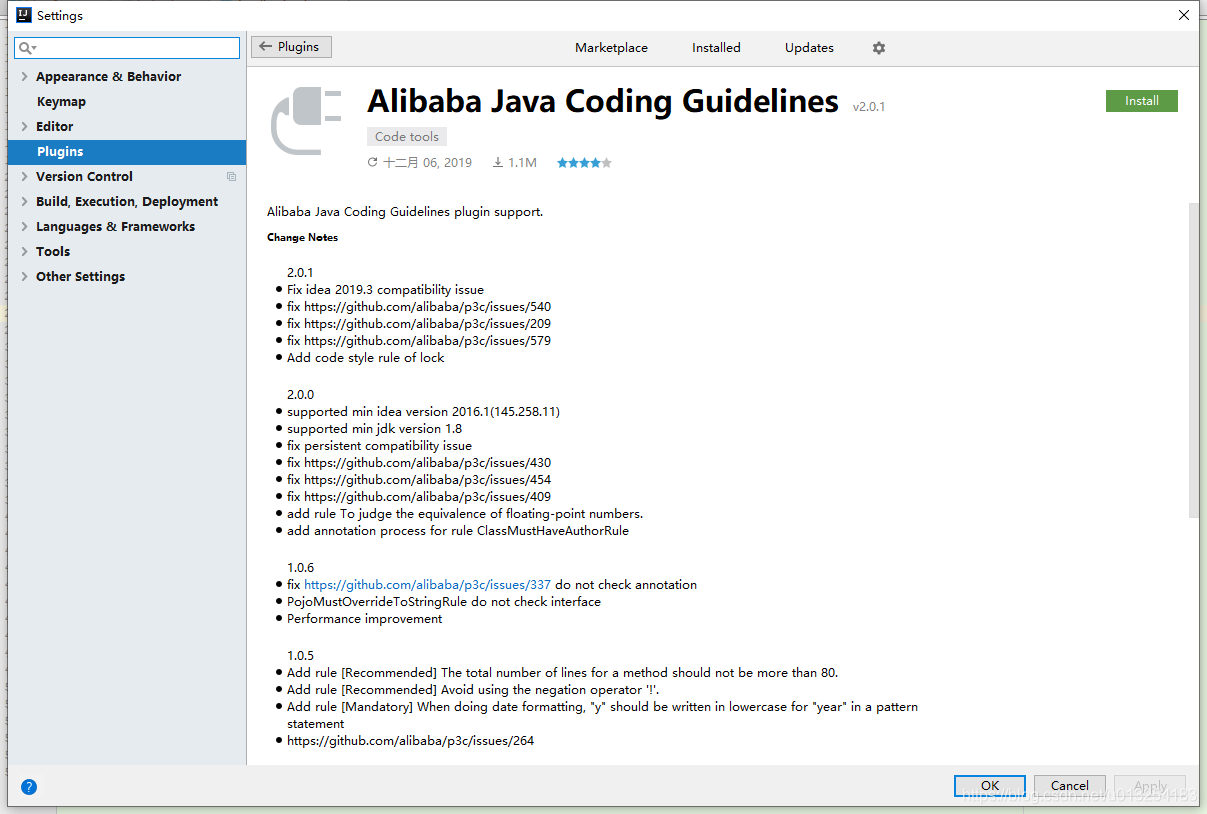Select Keymap in settings tree

coord(61,102)
